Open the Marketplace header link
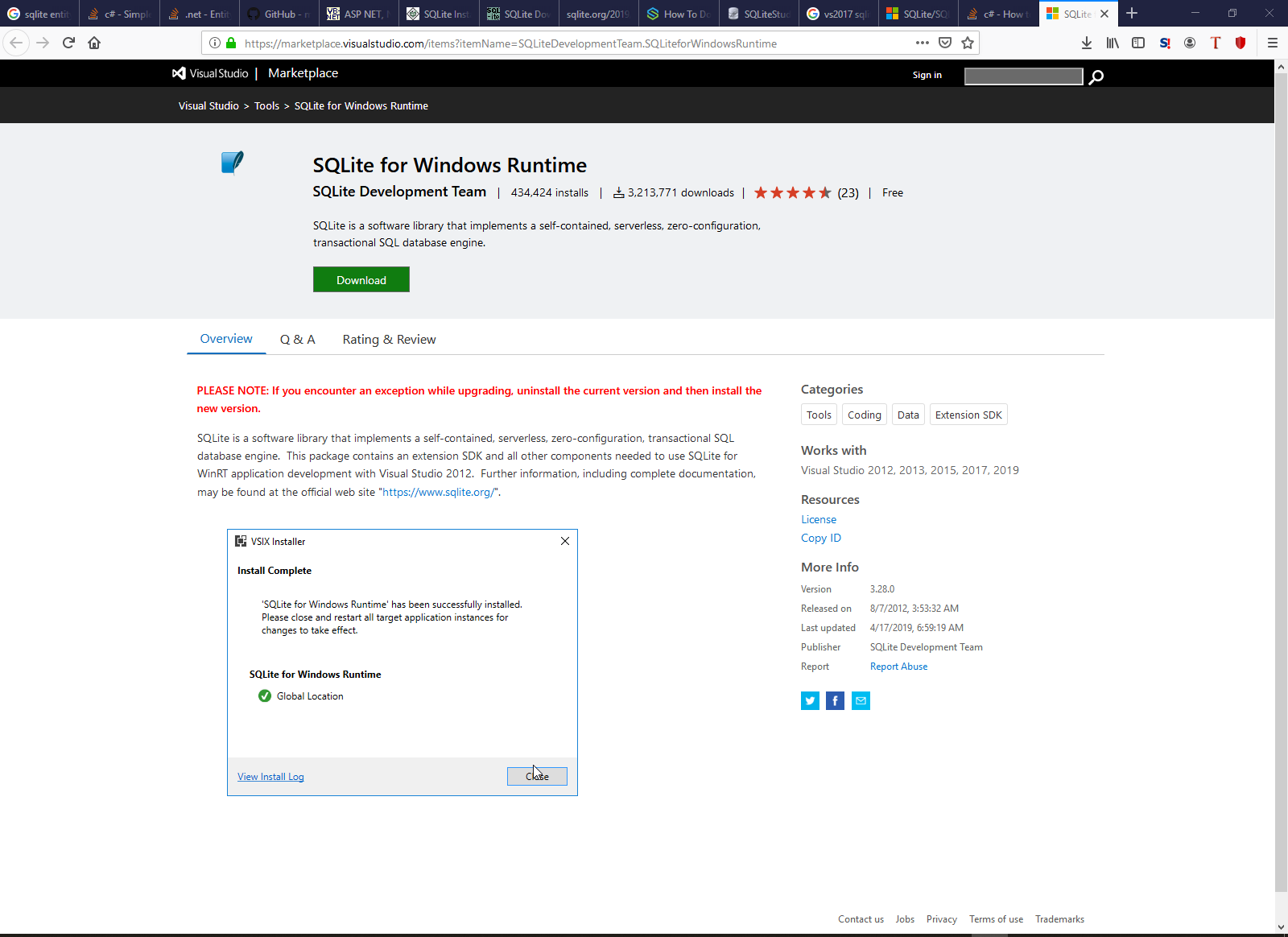The image size is (1288, 937). tap(303, 73)
